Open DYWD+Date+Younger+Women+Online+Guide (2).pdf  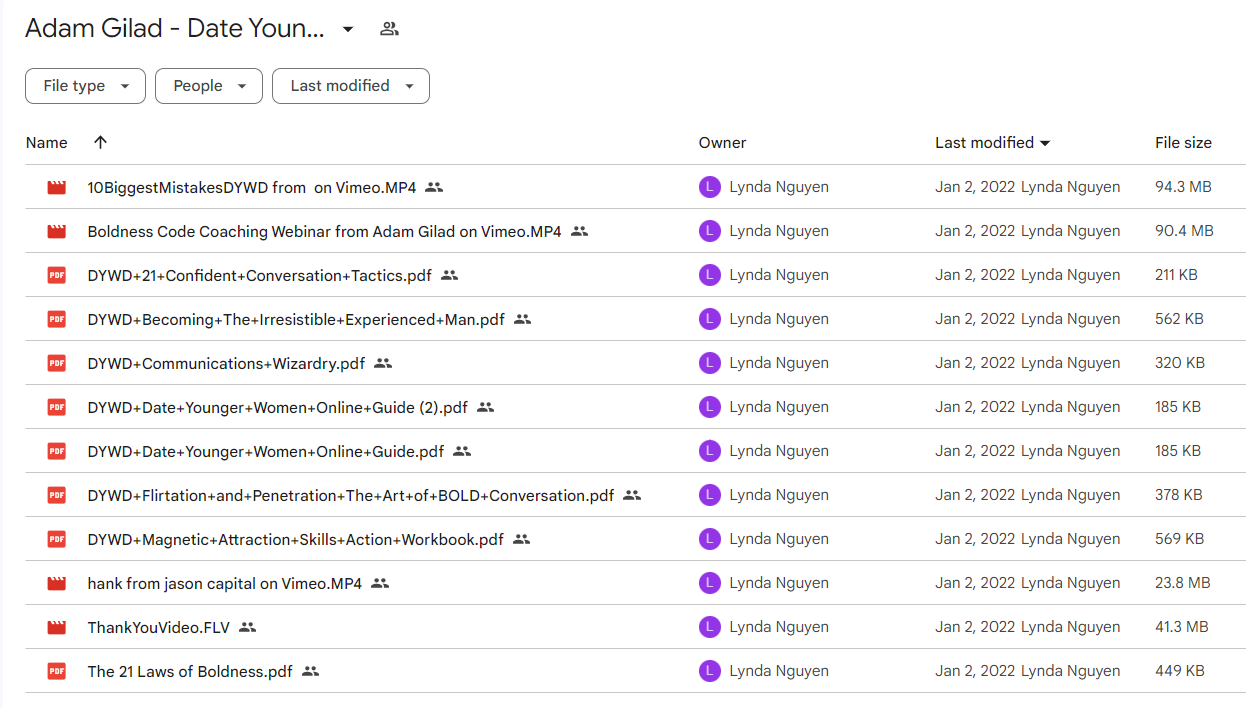click(x=278, y=407)
